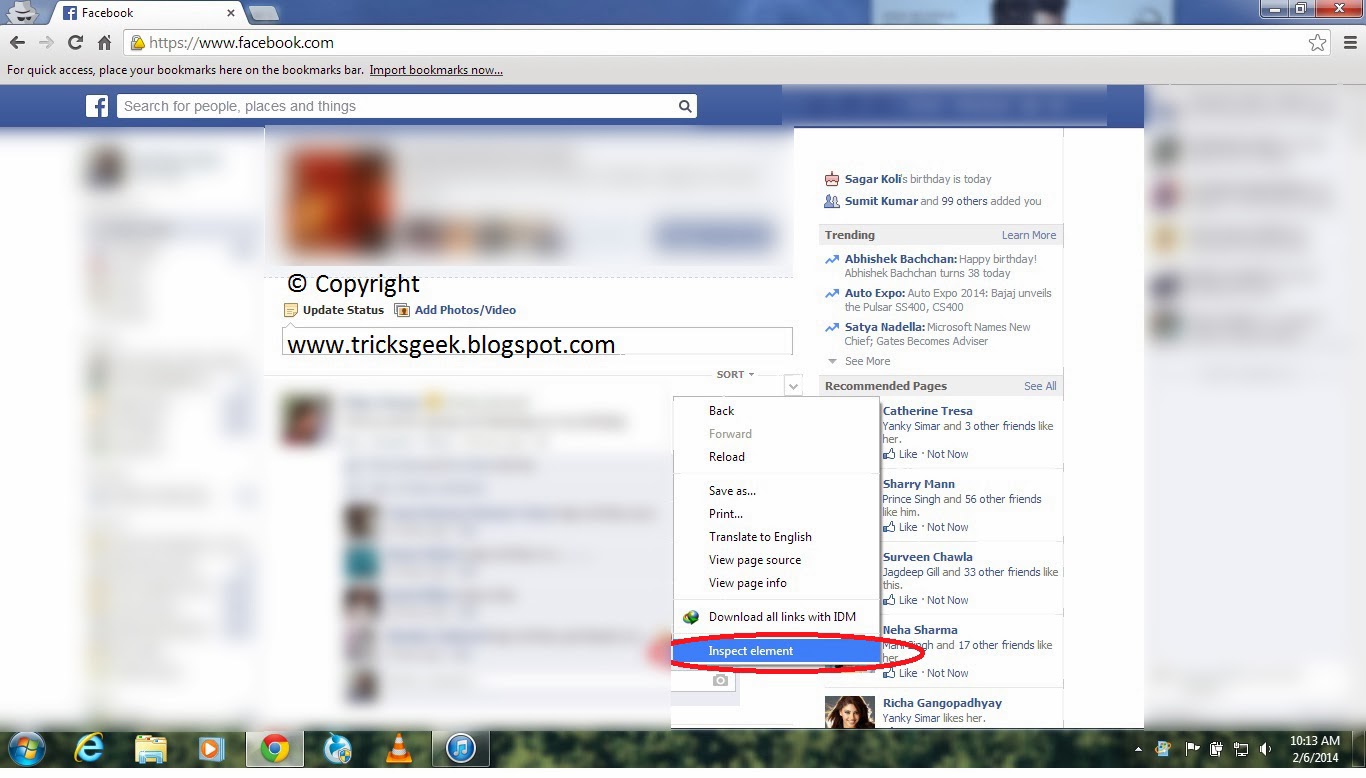
Task: Click the friend requests people icon
Action: pos(831,201)
